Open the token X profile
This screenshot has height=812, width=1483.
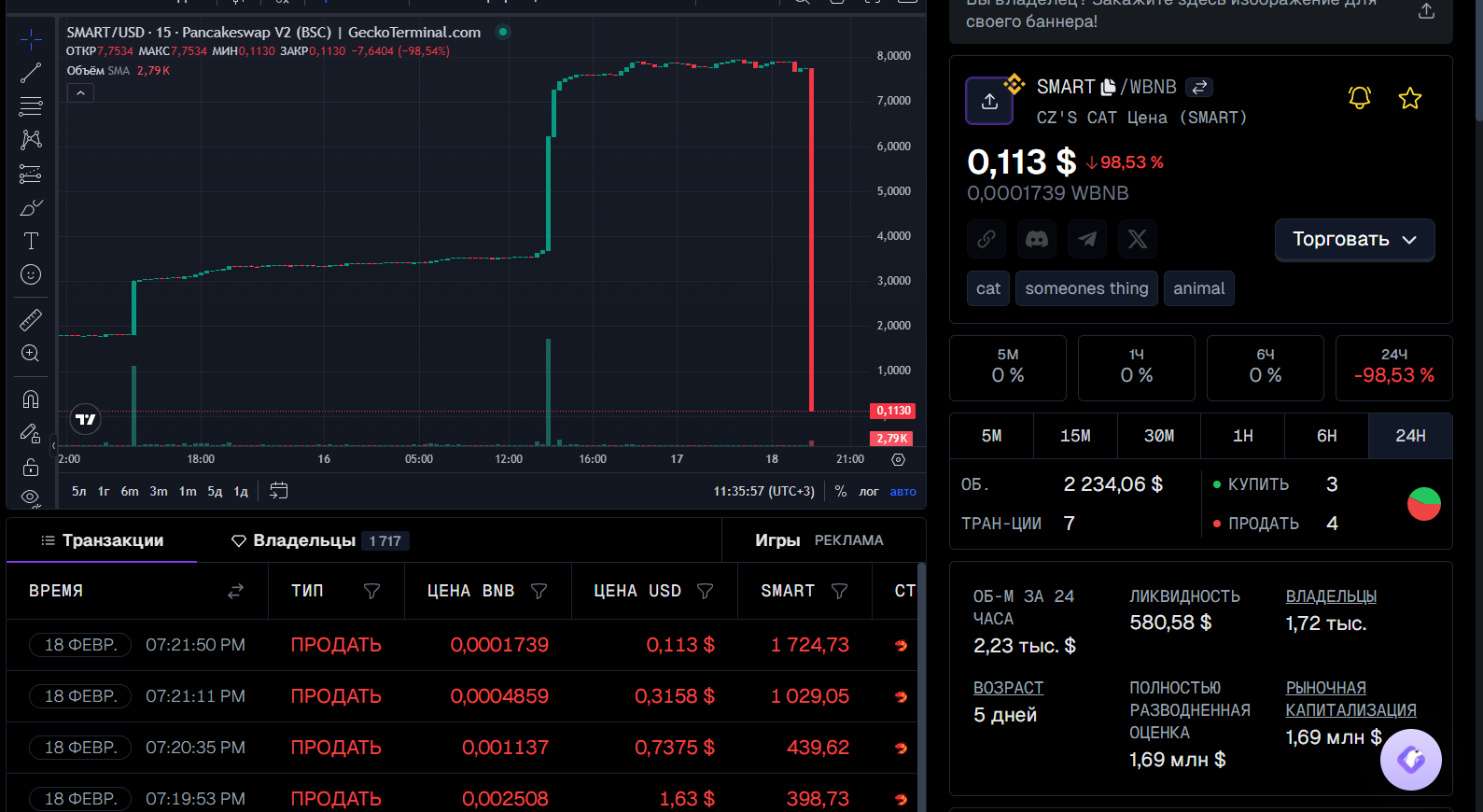(1138, 239)
